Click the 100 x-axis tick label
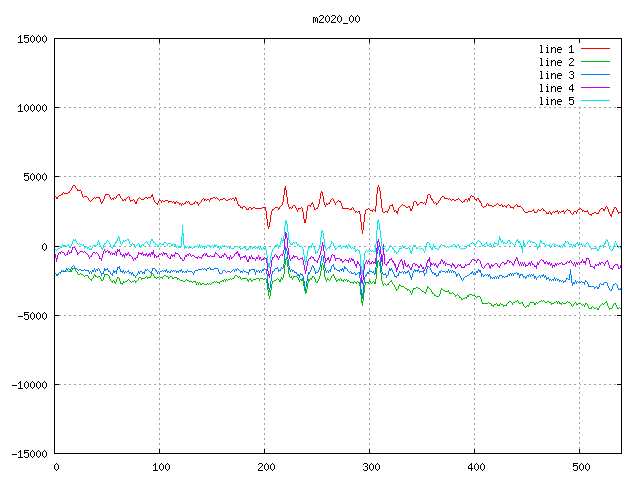The width and height of the screenshot is (640, 480). coord(160,467)
